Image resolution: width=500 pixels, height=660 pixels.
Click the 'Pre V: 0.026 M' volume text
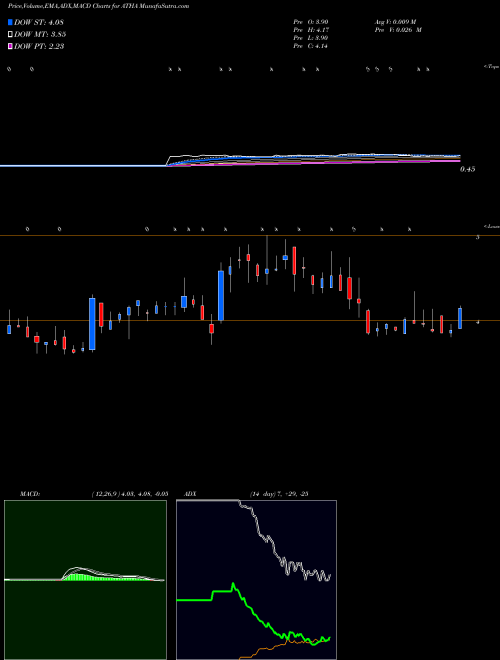(399, 30)
